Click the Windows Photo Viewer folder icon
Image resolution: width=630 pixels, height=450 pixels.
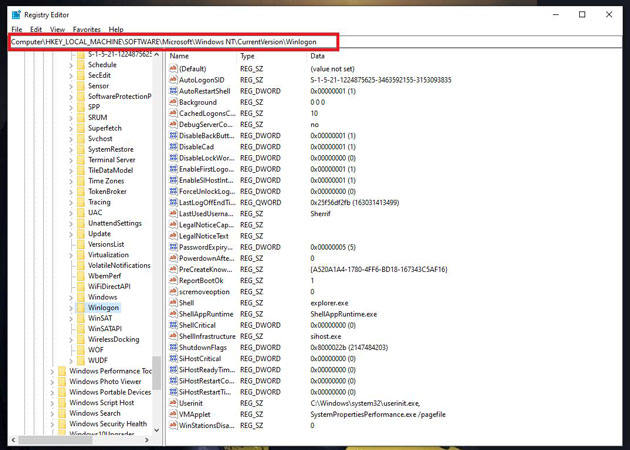(x=62, y=382)
